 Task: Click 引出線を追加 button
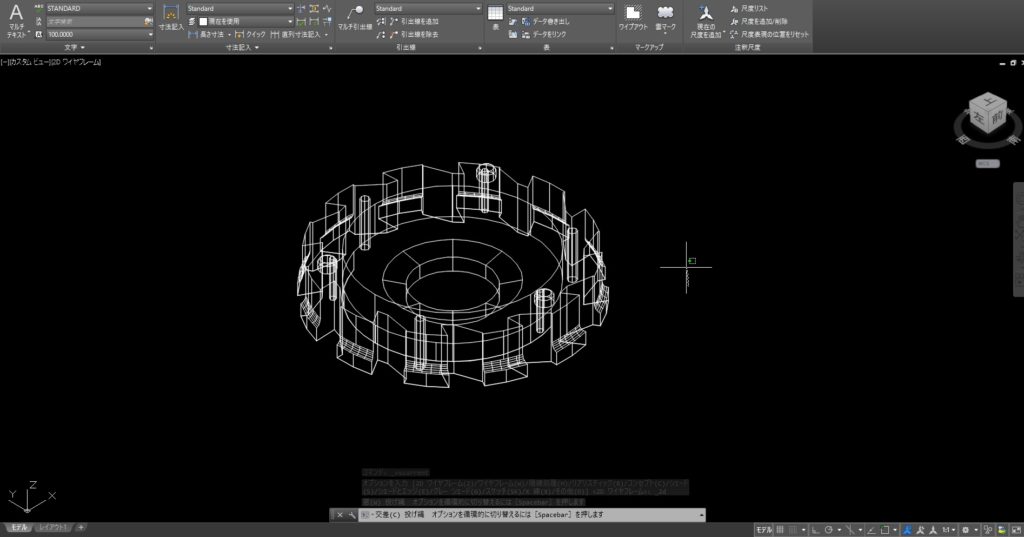[x=413, y=21]
